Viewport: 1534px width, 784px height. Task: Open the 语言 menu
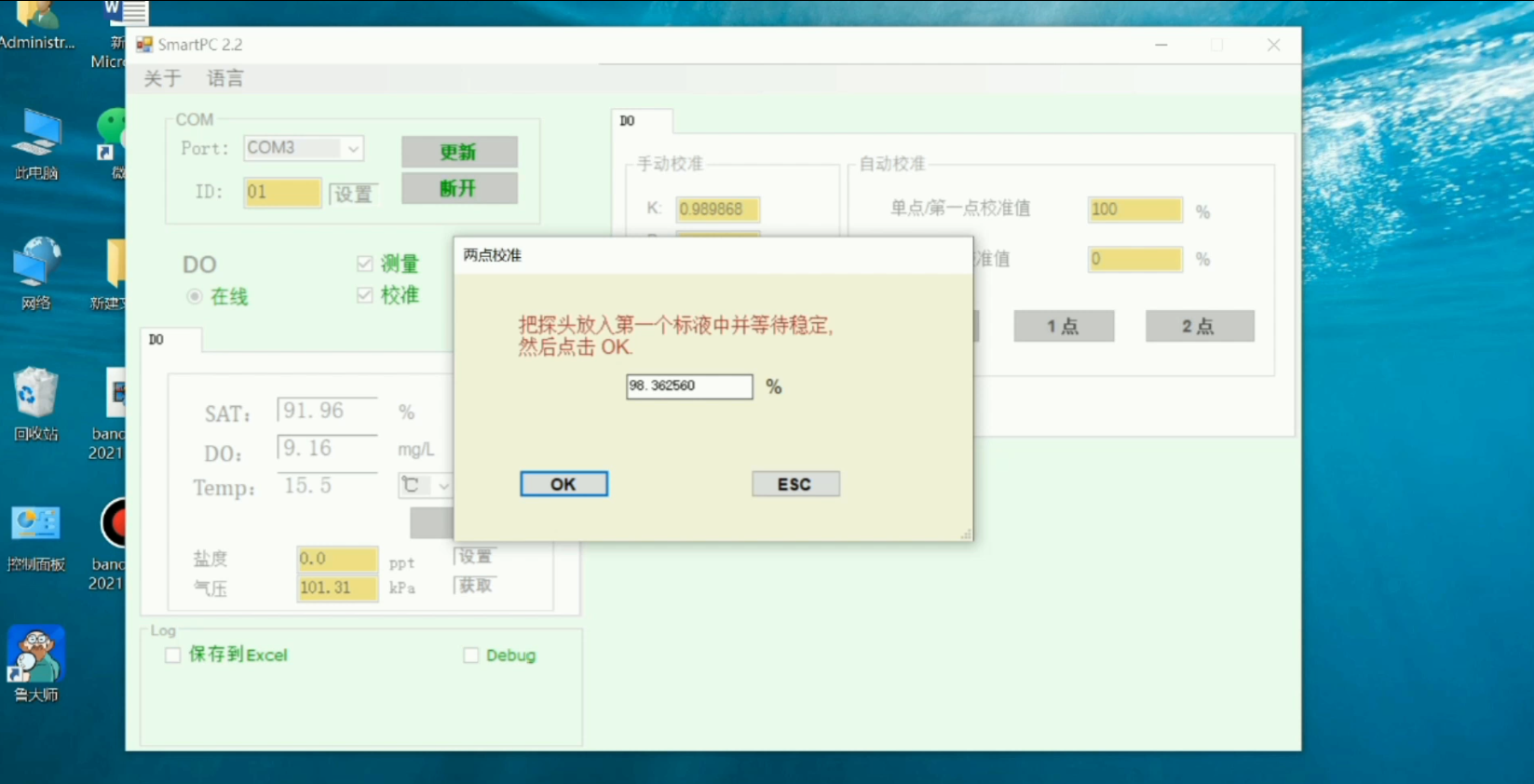pos(225,79)
